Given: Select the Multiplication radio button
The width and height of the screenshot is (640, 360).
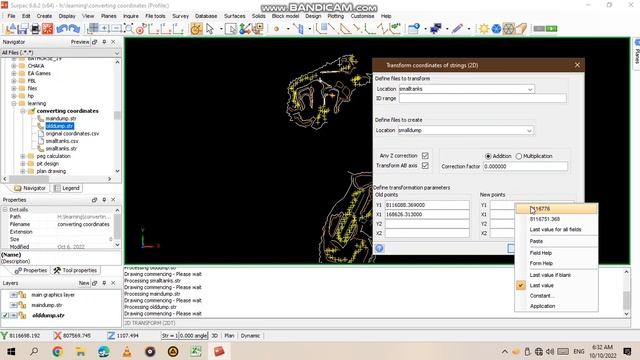Looking at the screenshot, I should coord(519,156).
